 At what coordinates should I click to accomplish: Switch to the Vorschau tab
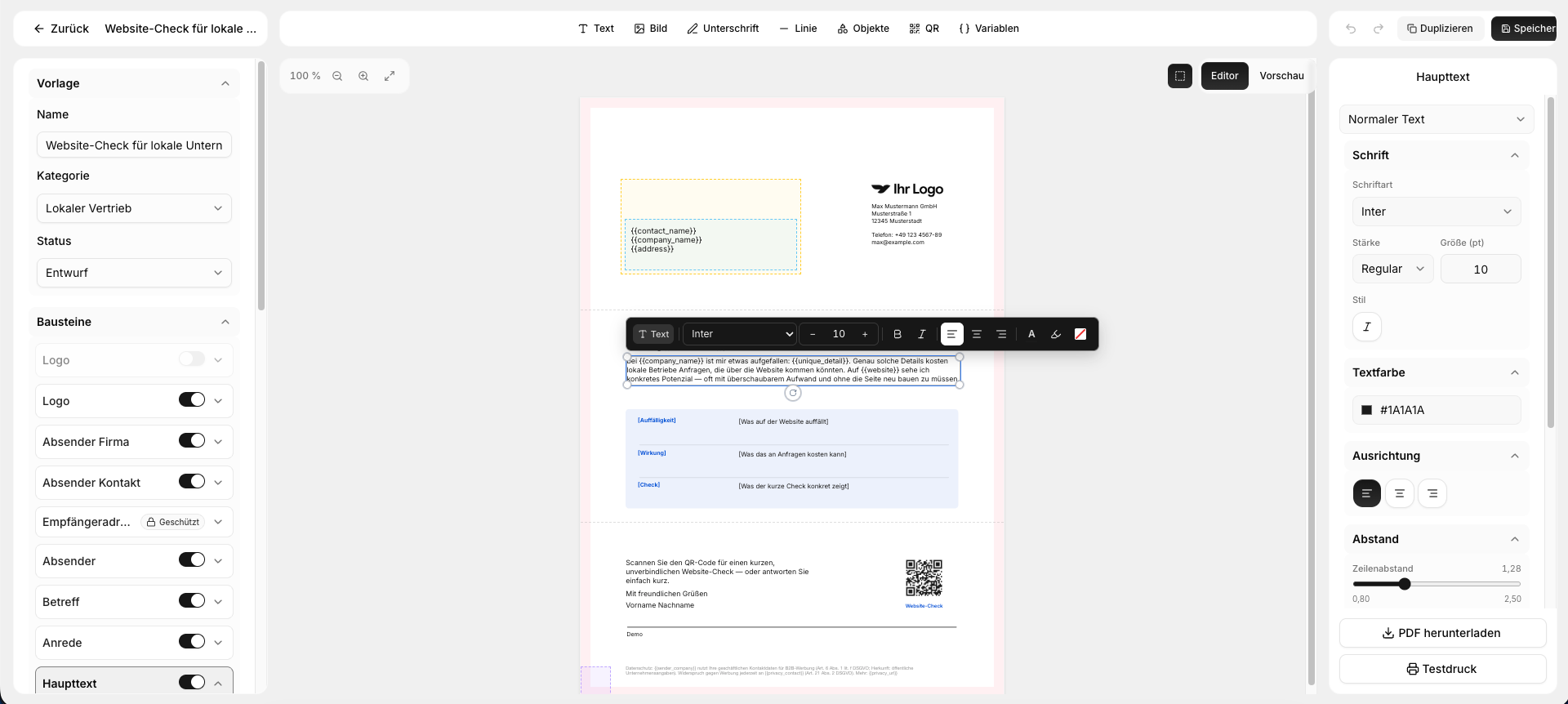click(1281, 76)
